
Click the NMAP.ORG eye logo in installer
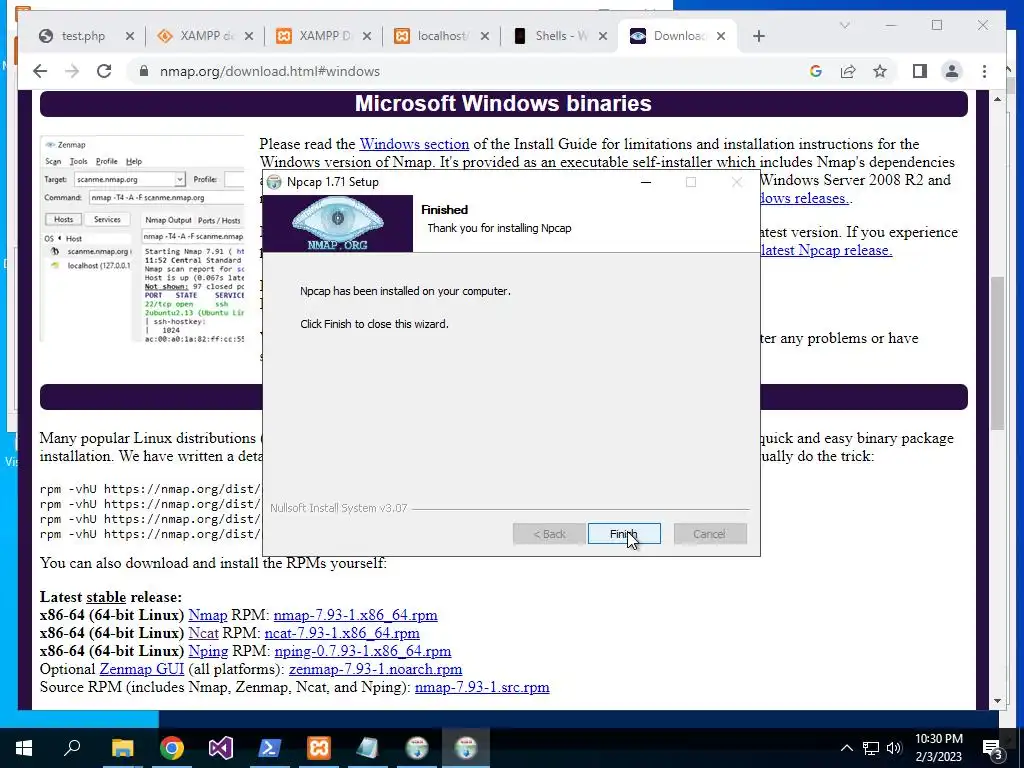coord(338,223)
